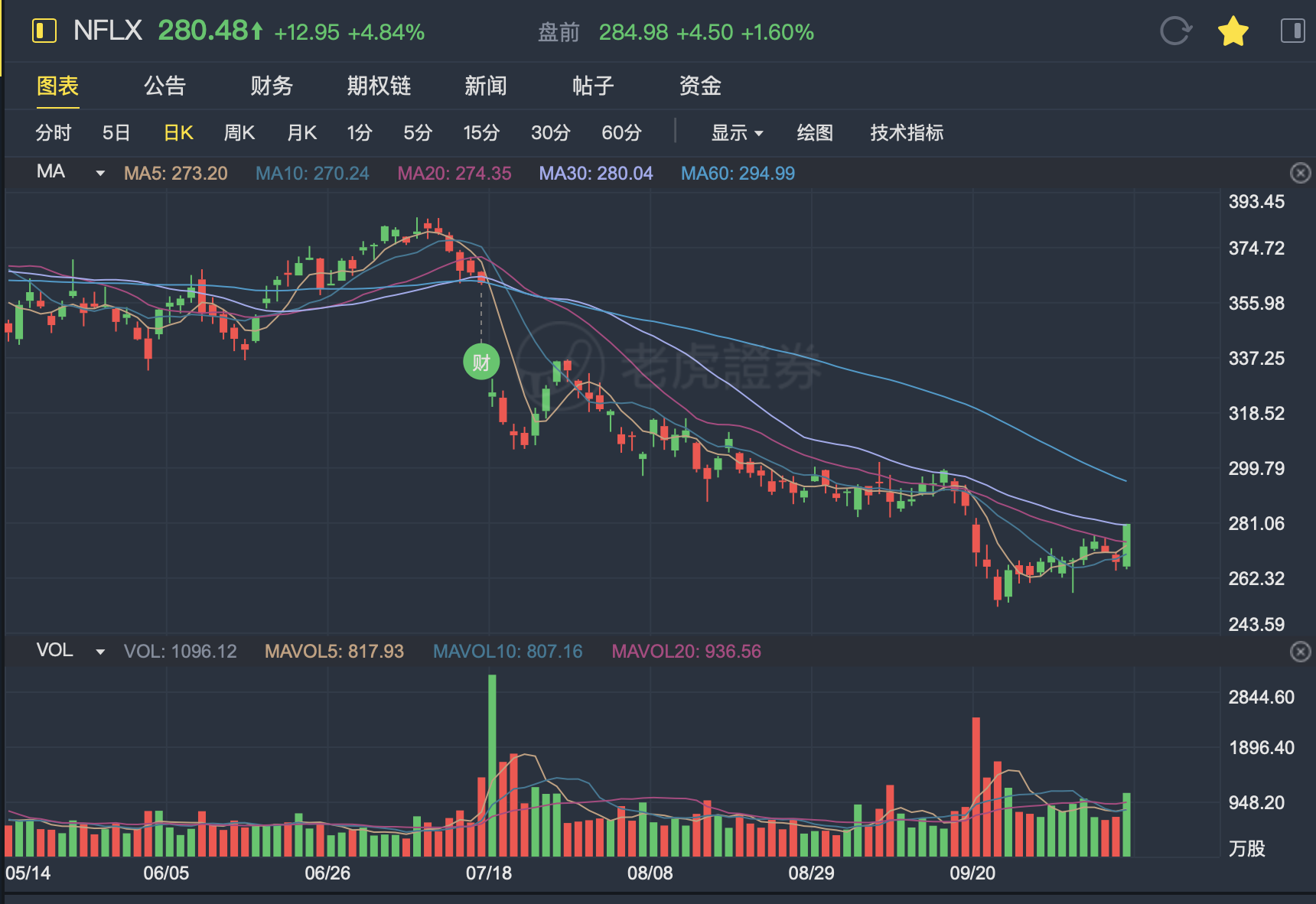The image size is (1316, 904).
Task: Click the MA20: 274.35 legend
Action: [x=454, y=174]
